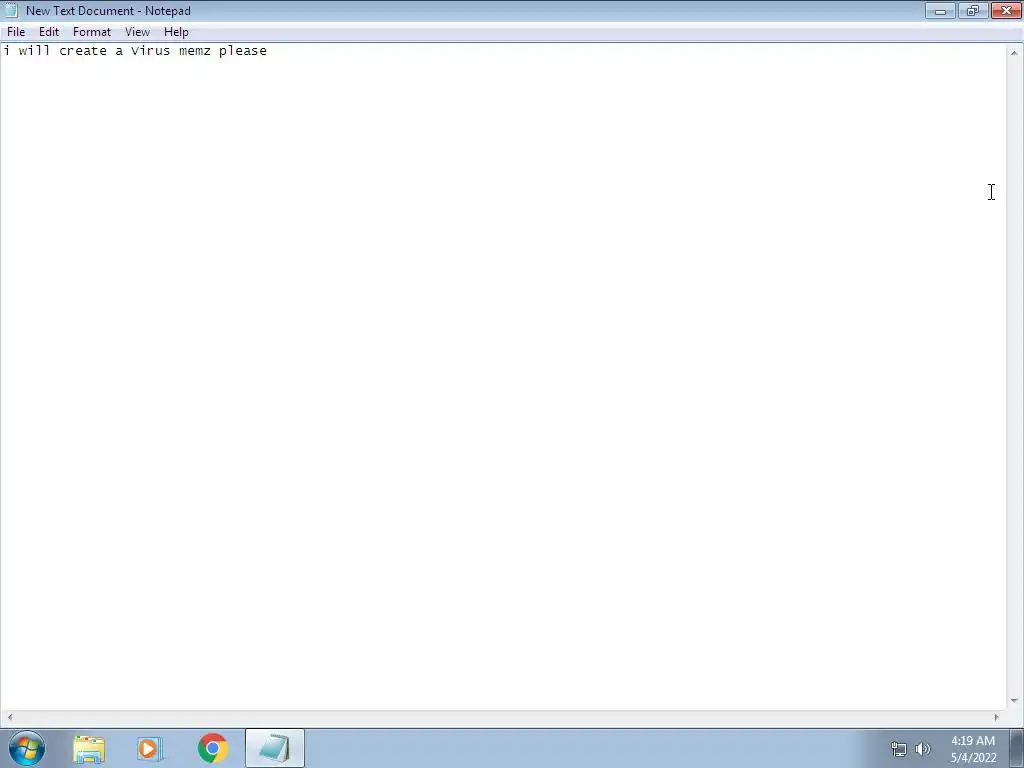
Task: Close the Notepad window
Action: 1006,10
